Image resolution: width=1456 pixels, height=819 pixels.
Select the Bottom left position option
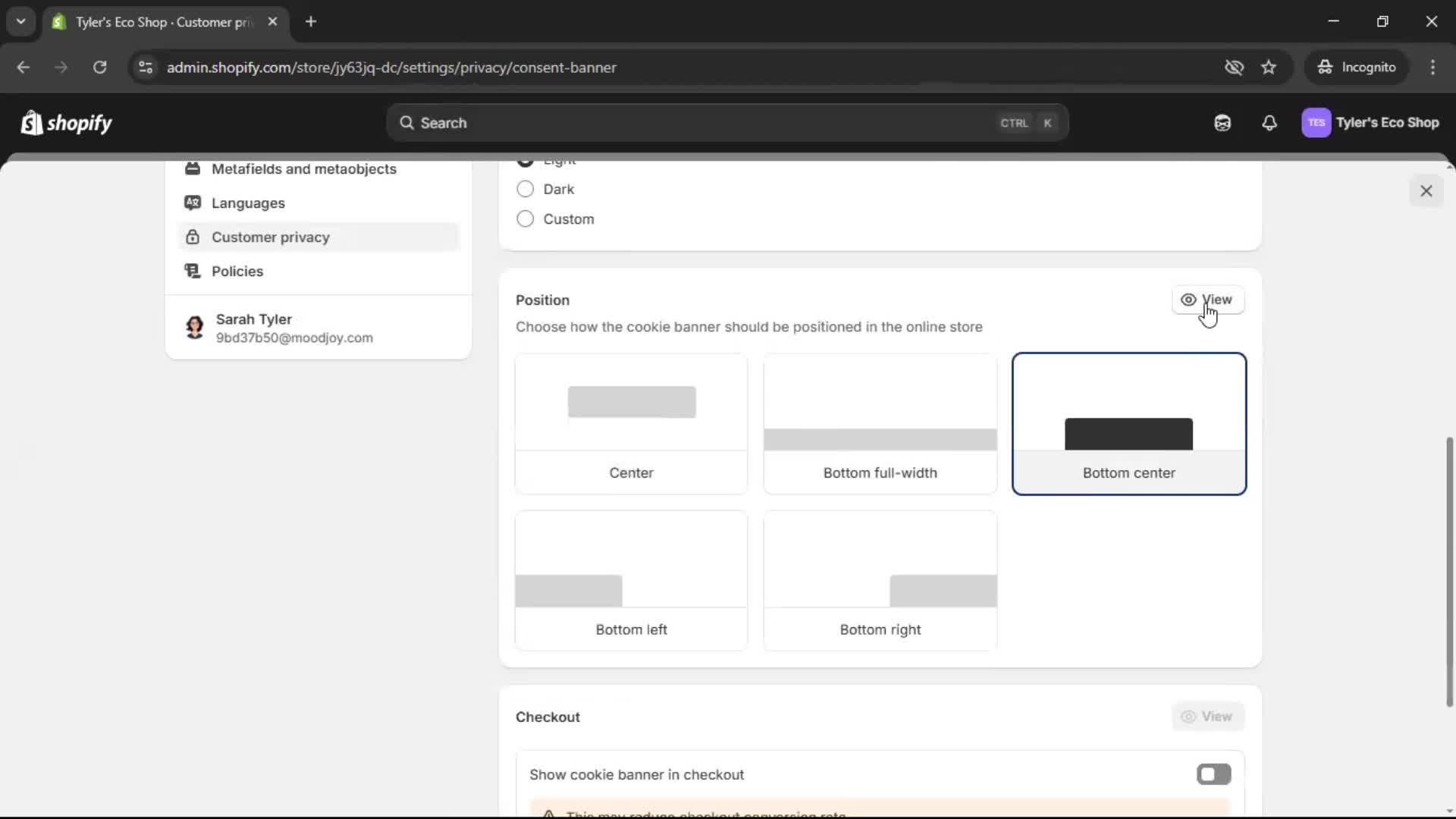[630, 582]
